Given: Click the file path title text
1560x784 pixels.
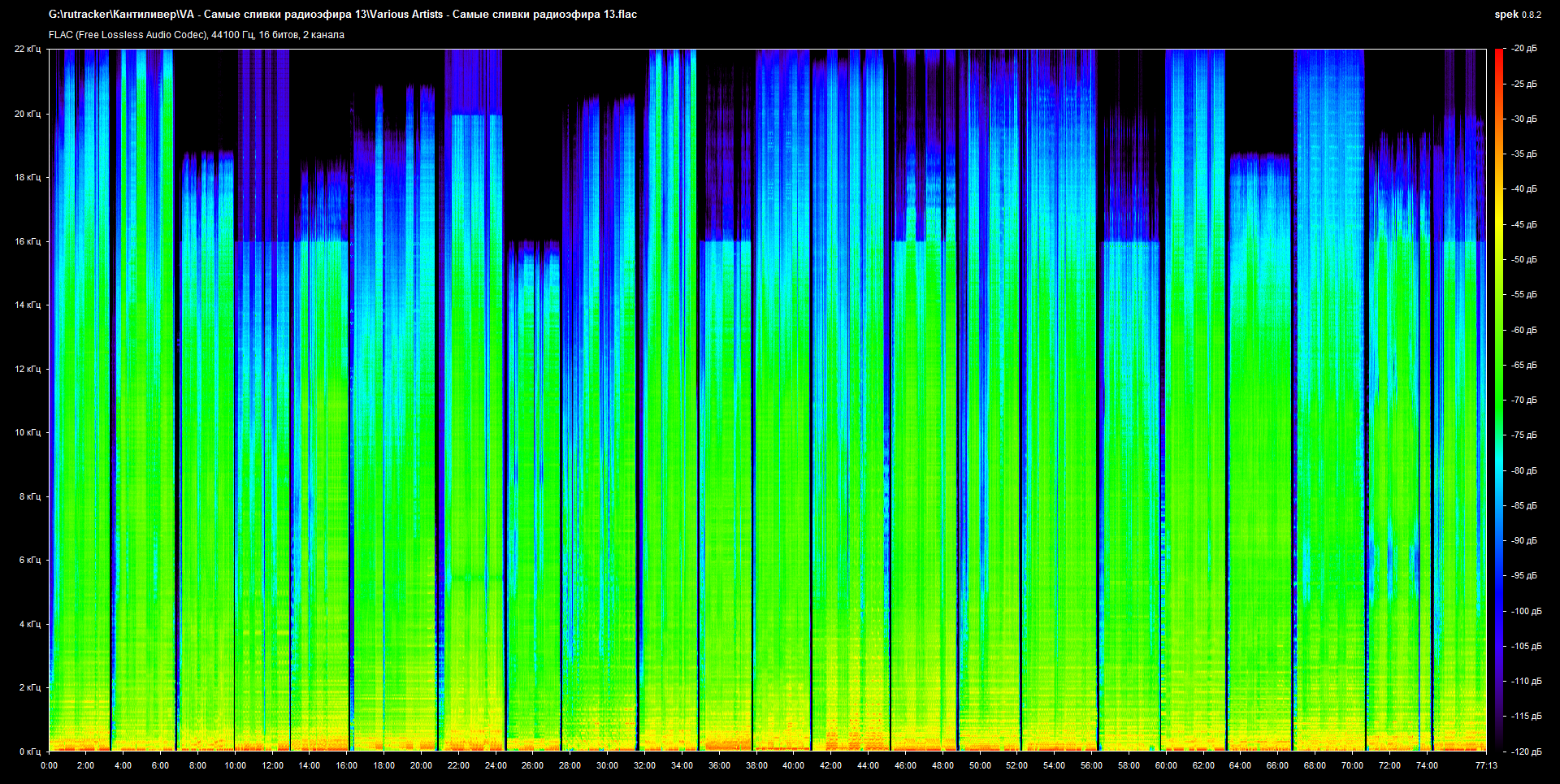Looking at the screenshot, I should point(342,15).
